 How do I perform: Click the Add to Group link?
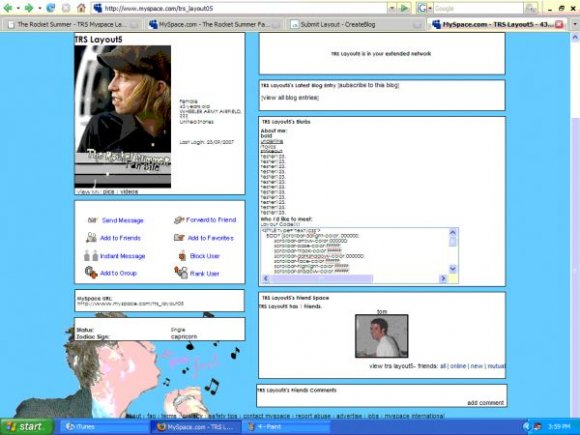pos(118,273)
